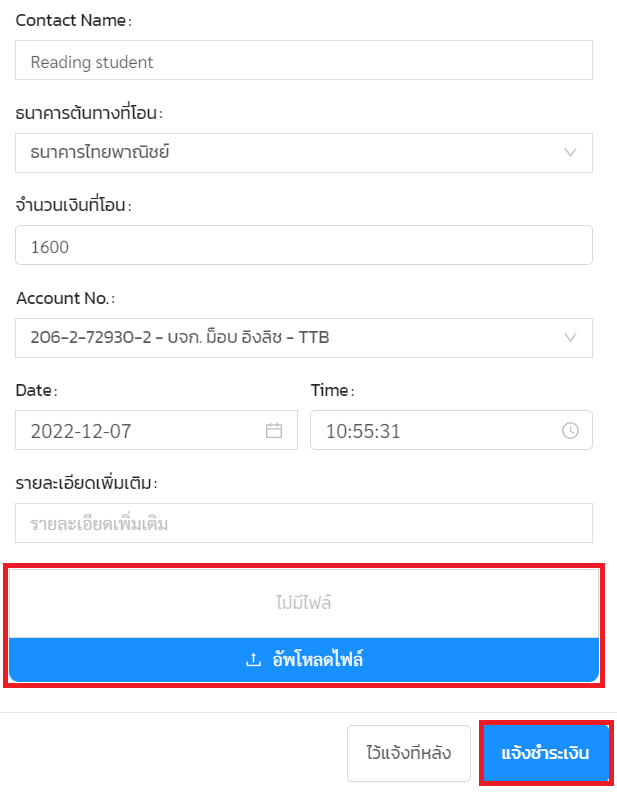Viewport: 617px width, 792px height.
Task: Open the ธนาคารไทยพาณิชย์ bank selection box
Action: [x=304, y=153]
